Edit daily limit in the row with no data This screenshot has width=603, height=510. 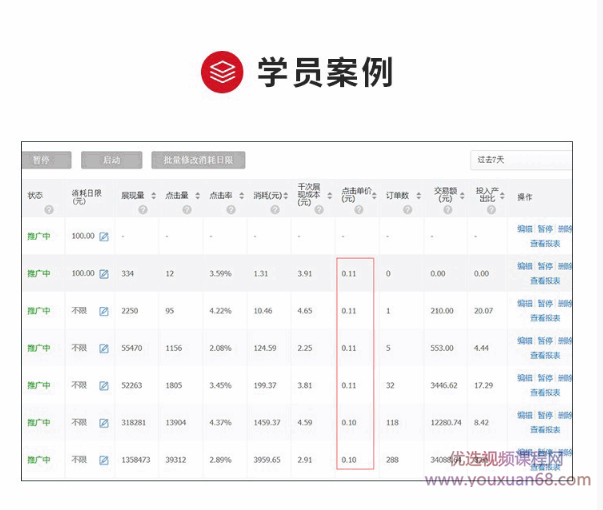[104, 237]
